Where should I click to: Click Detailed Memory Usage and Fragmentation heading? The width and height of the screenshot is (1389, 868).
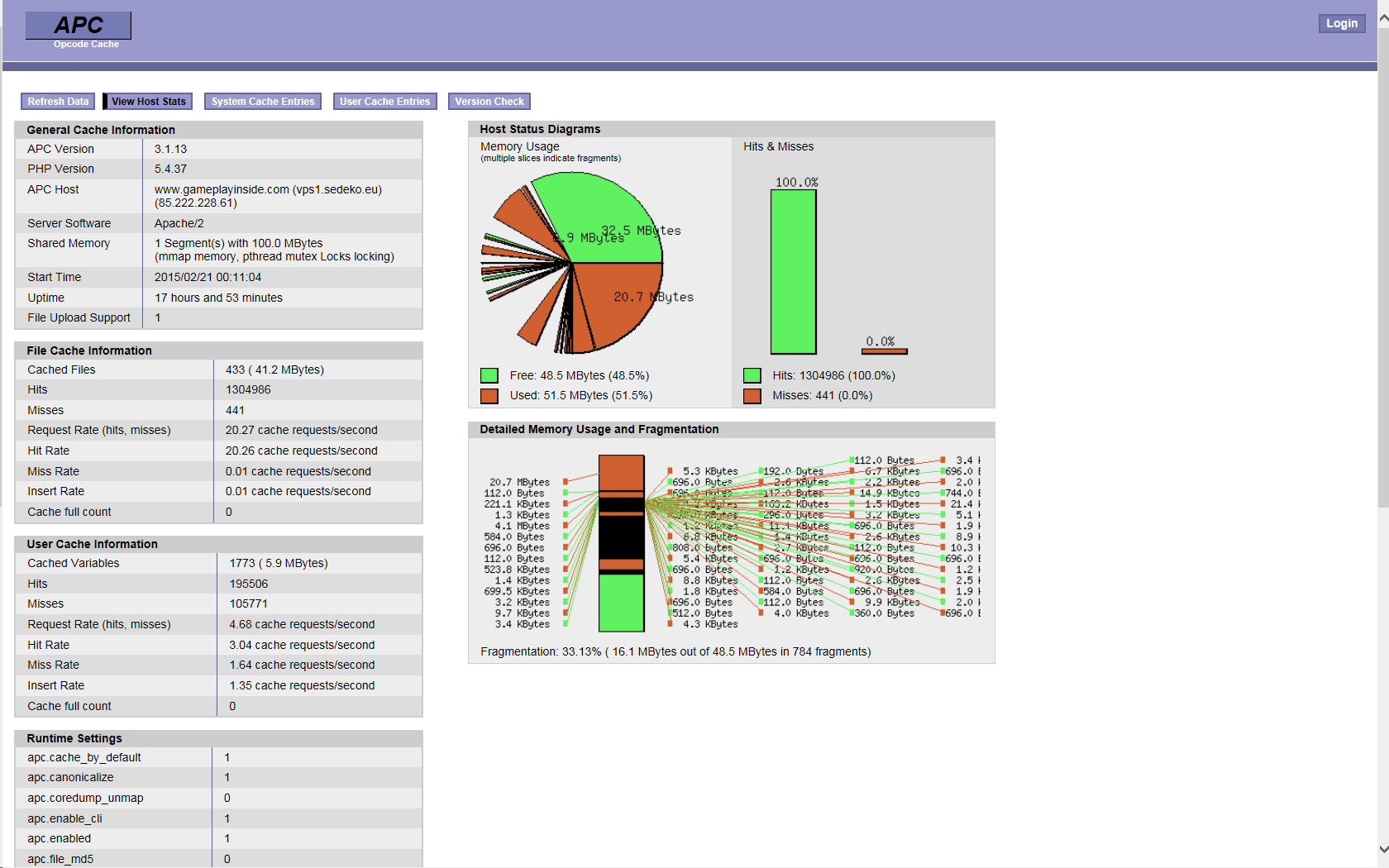(599, 429)
